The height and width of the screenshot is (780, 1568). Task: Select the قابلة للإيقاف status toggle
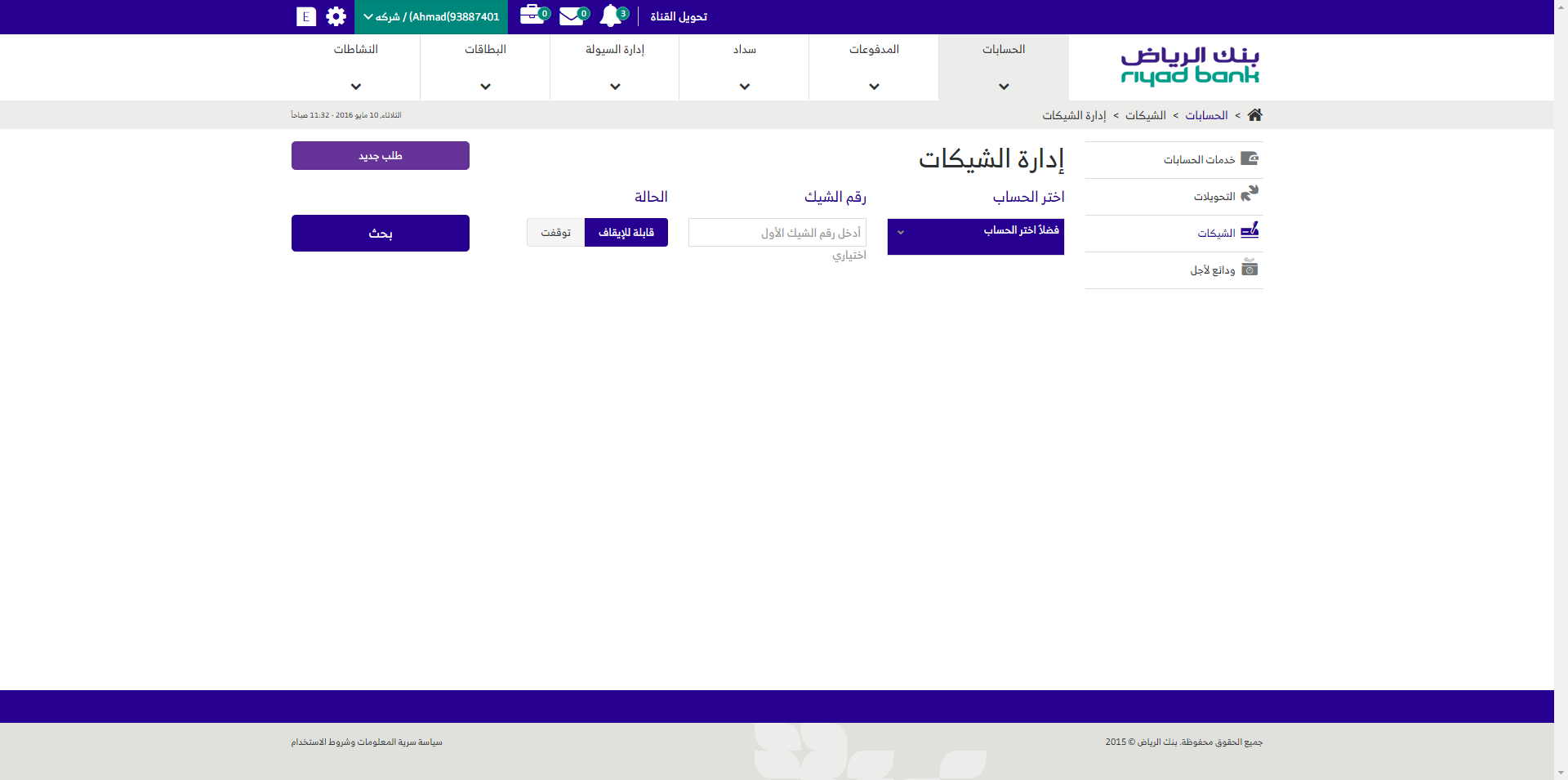[x=626, y=233]
